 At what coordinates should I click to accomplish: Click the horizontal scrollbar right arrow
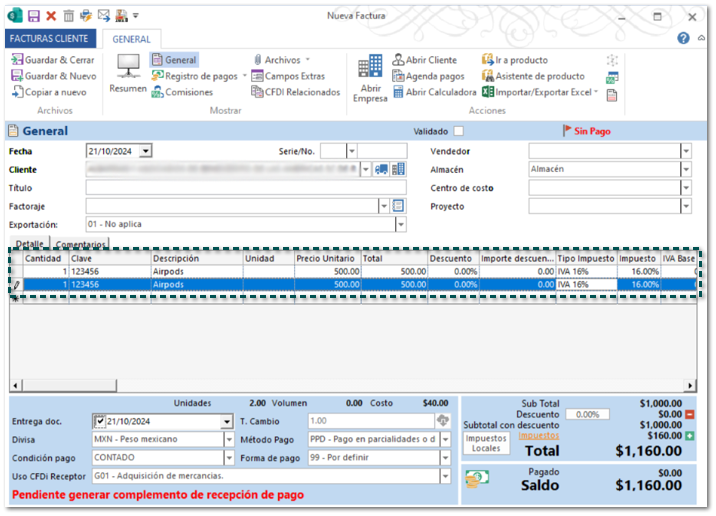tap(690, 386)
